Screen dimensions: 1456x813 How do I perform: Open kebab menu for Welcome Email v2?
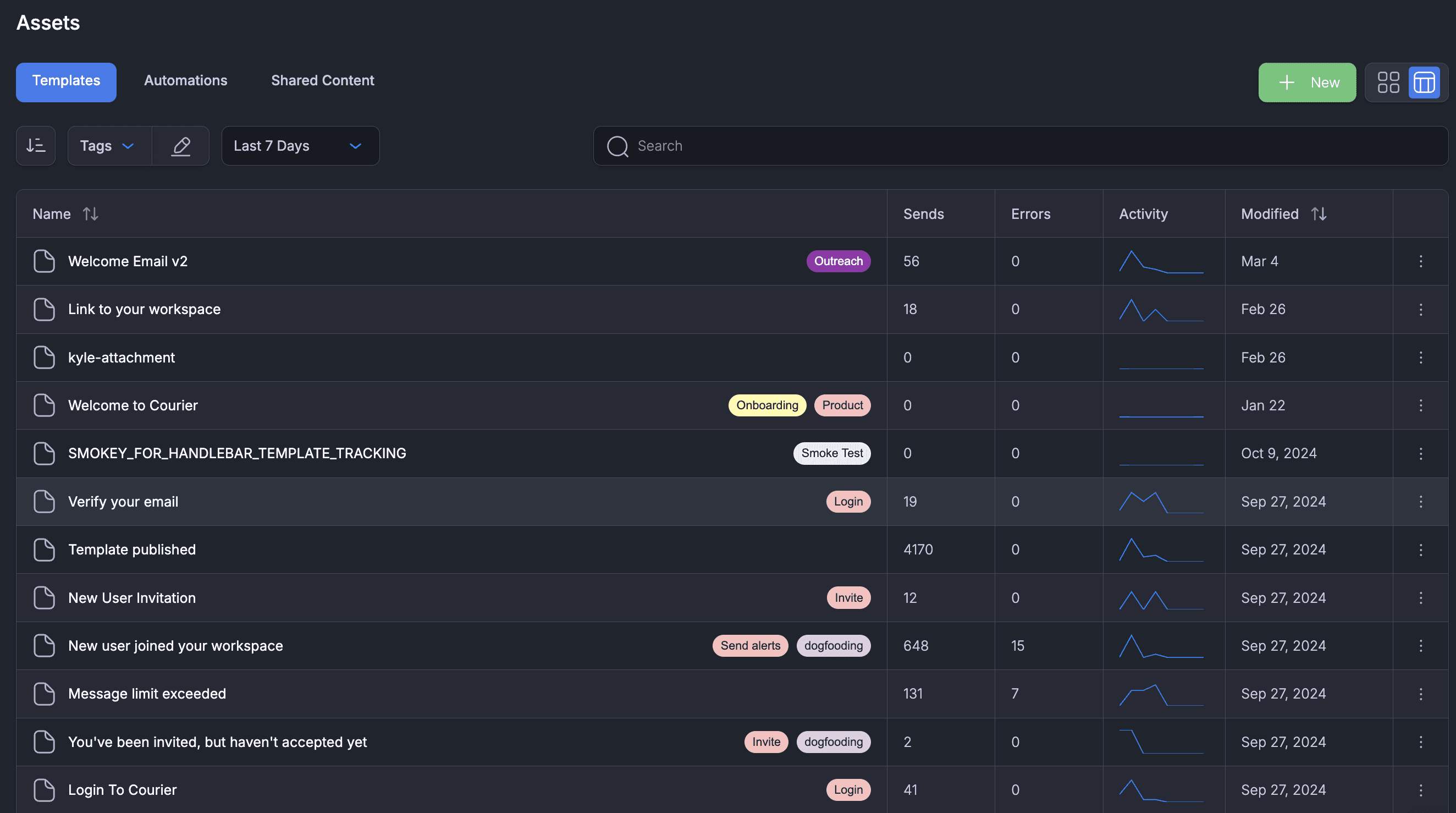(x=1420, y=261)
